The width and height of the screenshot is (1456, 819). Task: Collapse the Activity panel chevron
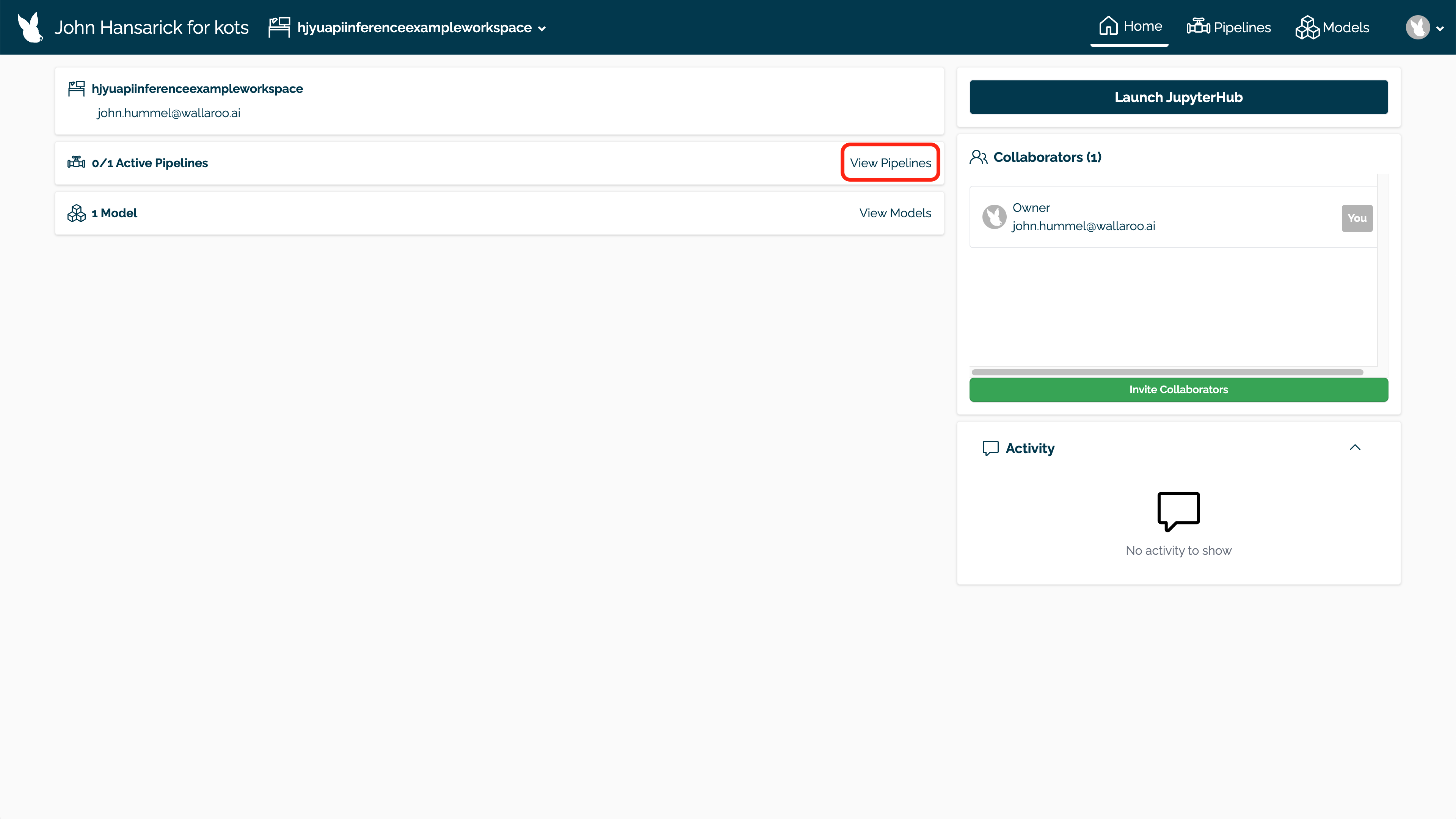[1355, 448]
